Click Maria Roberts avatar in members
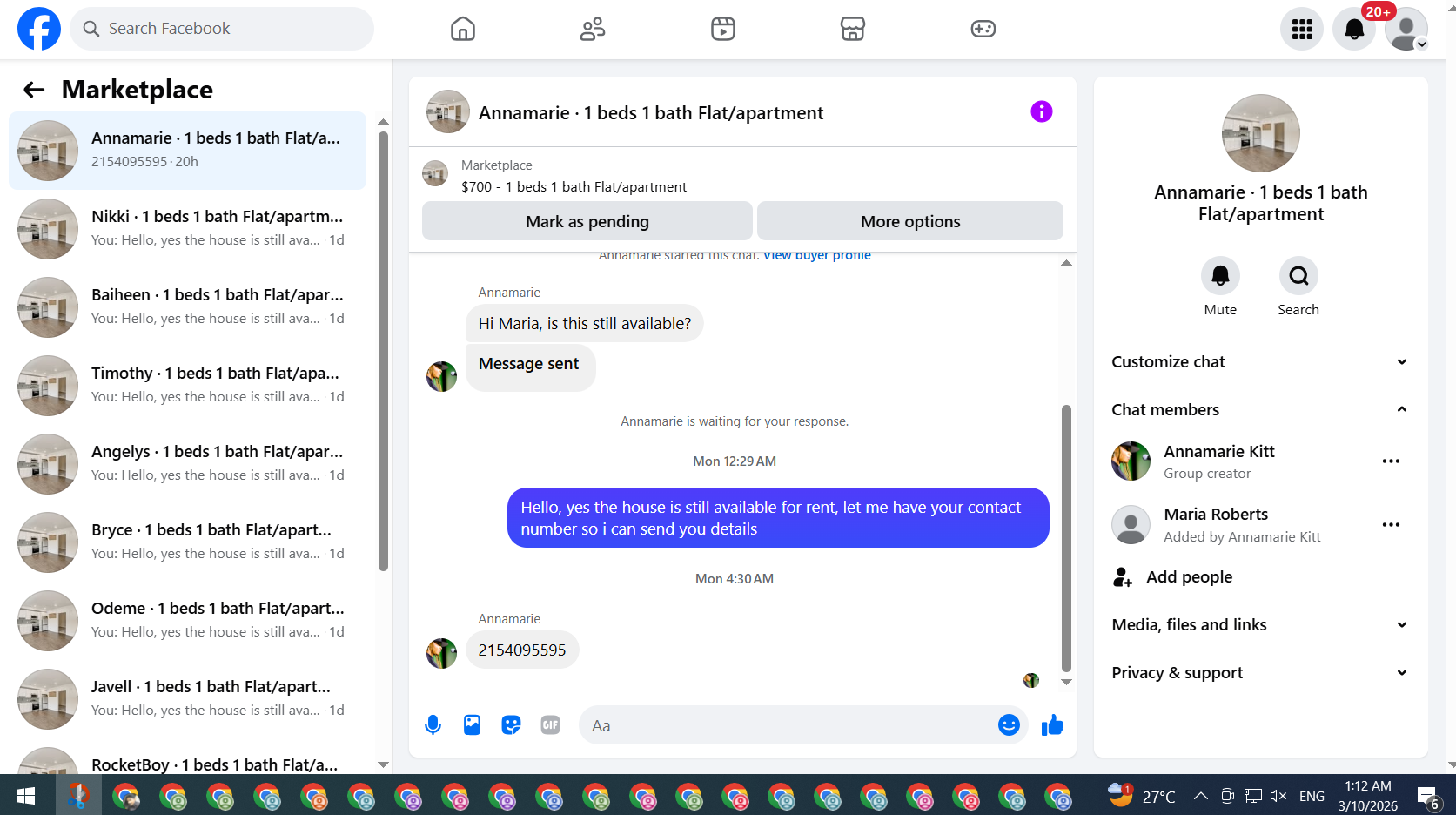This screenshot has width=1456, height=815. point(1131,525)
